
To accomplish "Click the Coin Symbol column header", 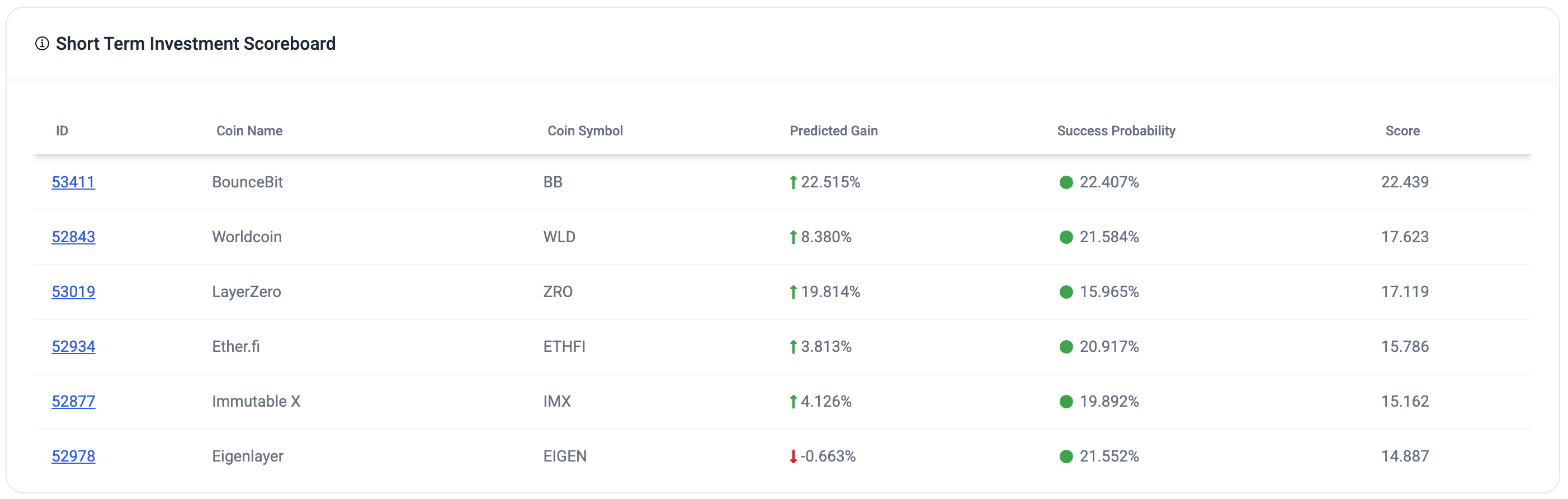I will (585, 131).
